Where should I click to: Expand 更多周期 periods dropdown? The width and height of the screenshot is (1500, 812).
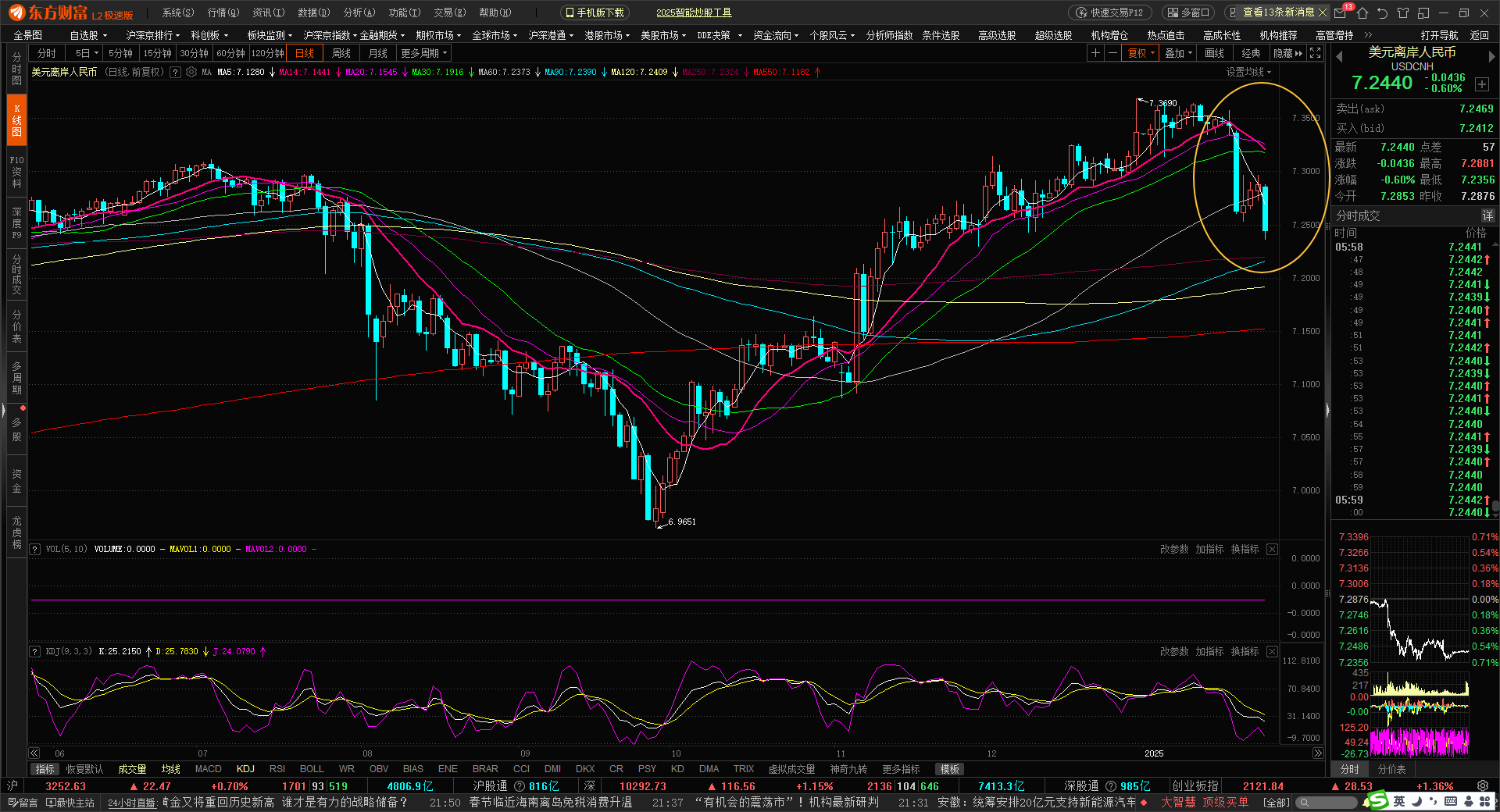coord(423,53)
